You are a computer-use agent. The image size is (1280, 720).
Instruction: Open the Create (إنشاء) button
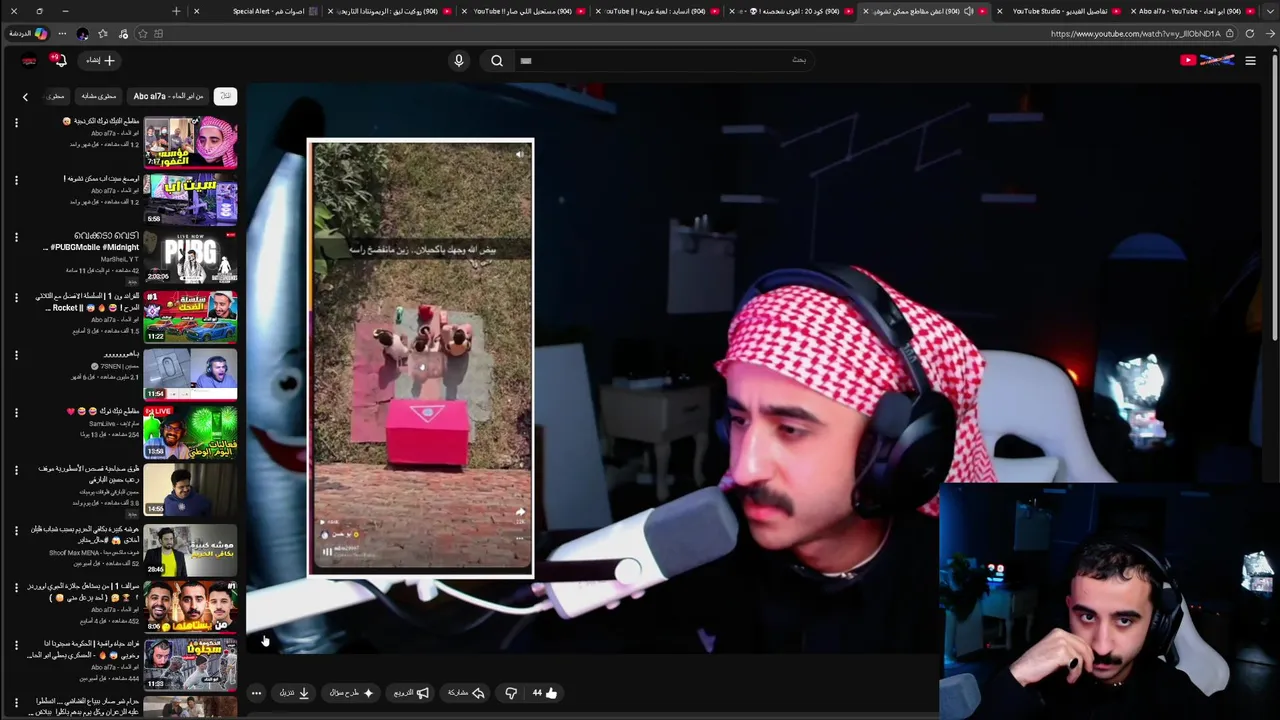click(x=100, y=60)
